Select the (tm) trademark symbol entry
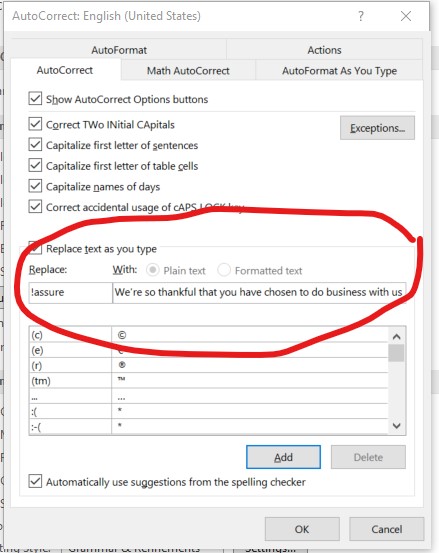Viewport: 439px width, 553px height. coord(208,381)
